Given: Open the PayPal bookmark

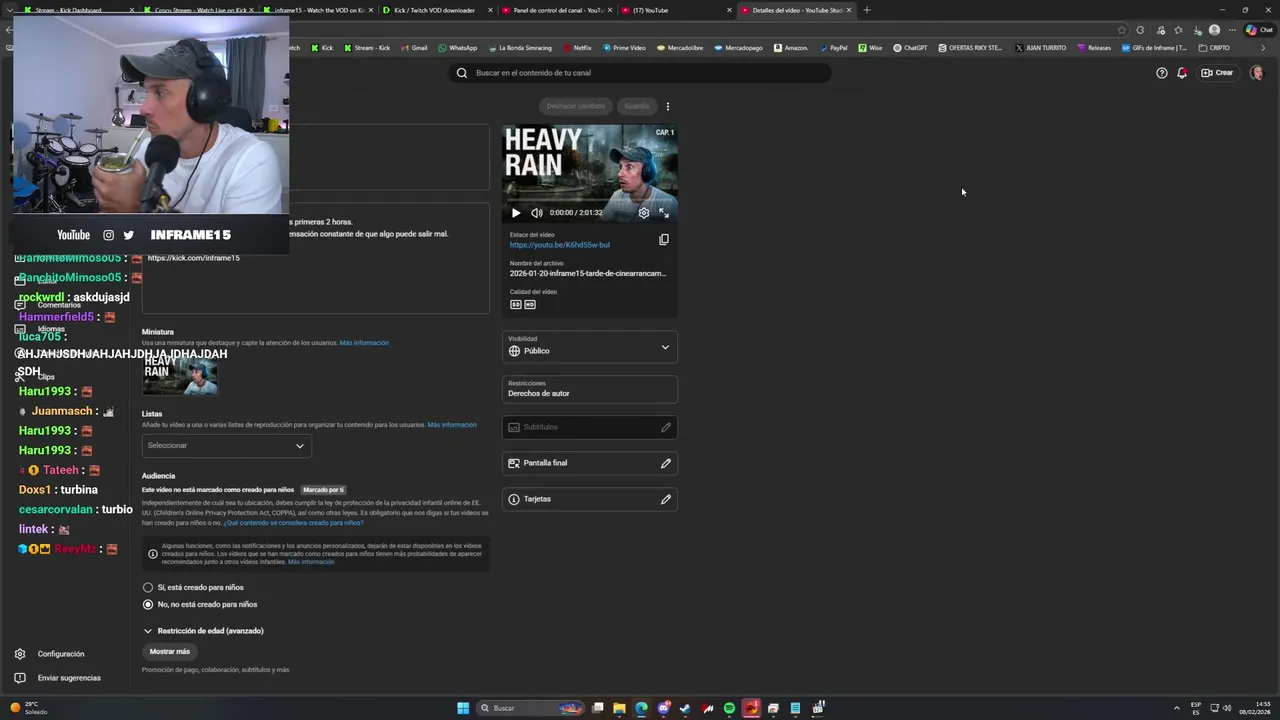Looking at the screenshot, I should tap(833, 48).
